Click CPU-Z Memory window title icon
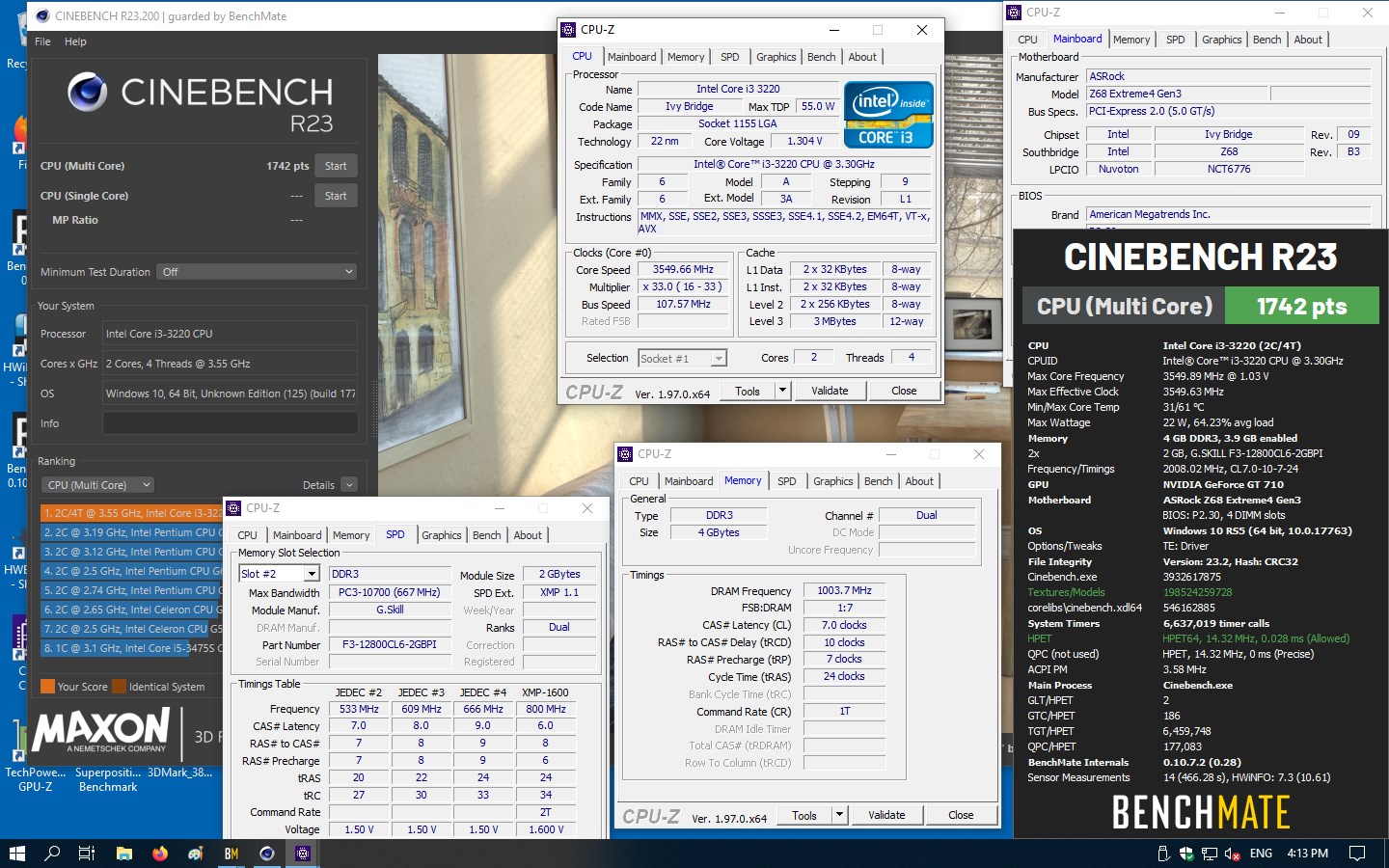The height and width of the screenshot is (868, 1389). (x=625, y=453)
